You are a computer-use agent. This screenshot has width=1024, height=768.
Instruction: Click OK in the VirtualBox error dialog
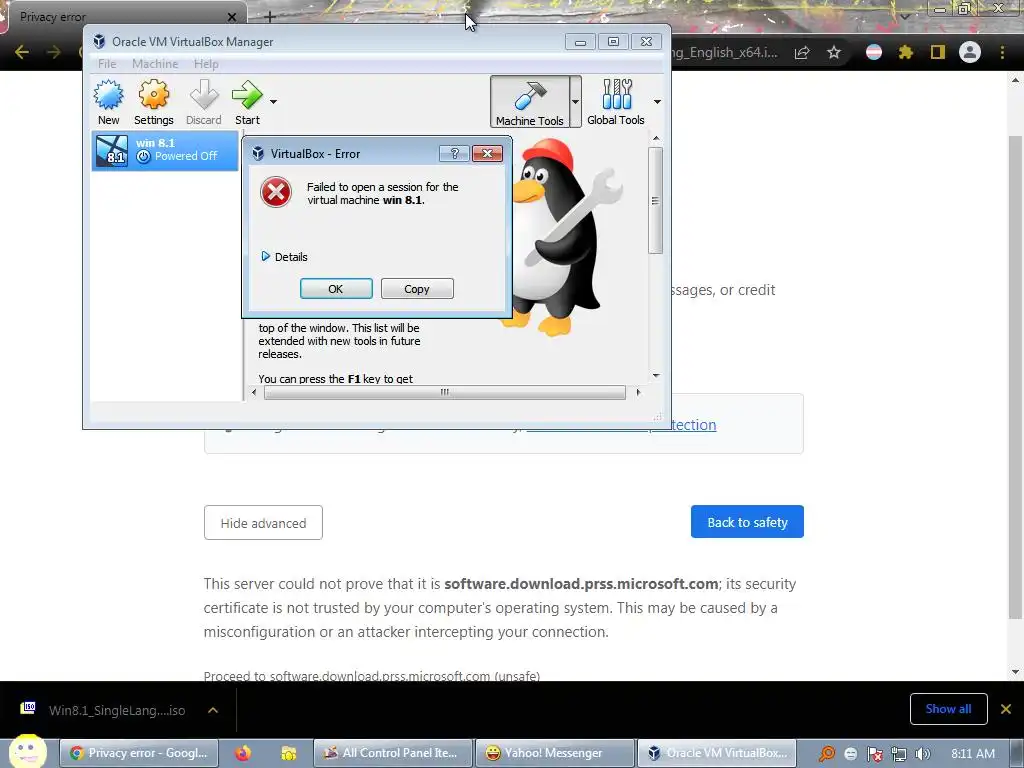tap(336, 289)
